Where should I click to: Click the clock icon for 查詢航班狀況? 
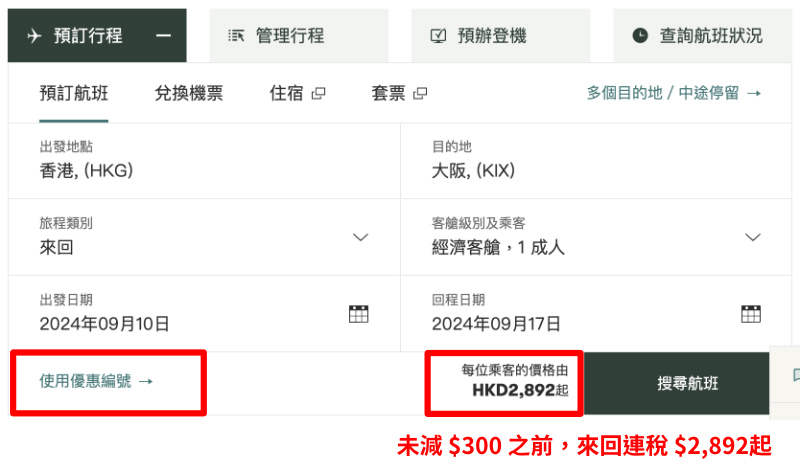click(640, 36)
